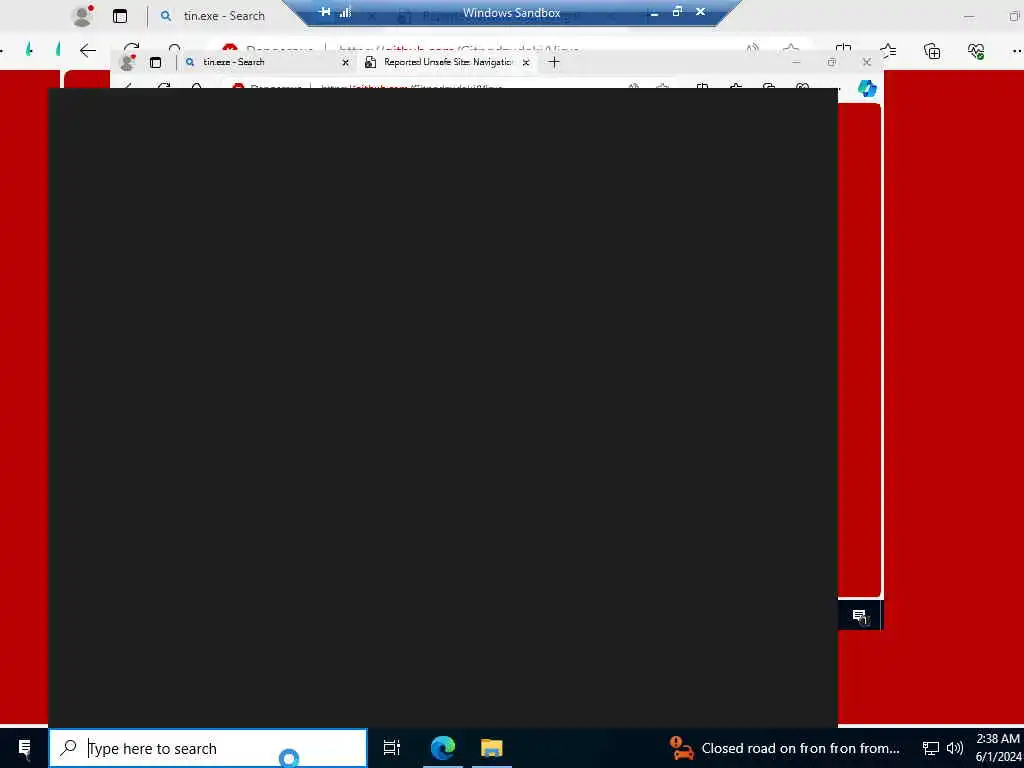Open the volume tray icon
The width and height of the screenshot is (1024, 768).
point(955,748)
